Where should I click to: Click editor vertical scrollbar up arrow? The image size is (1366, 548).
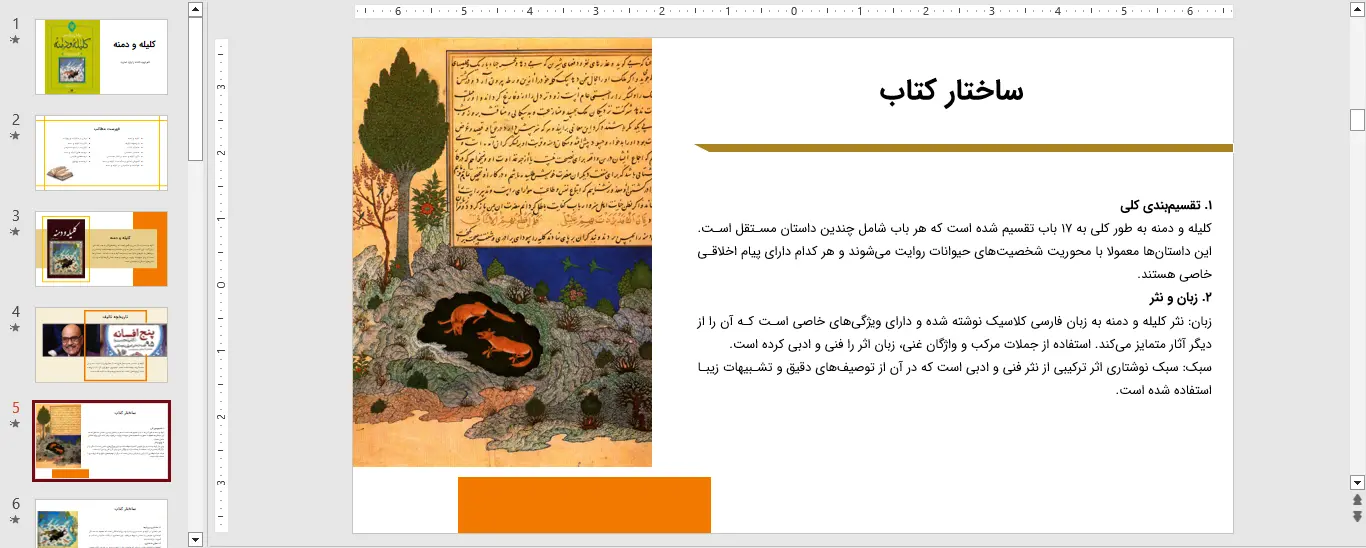1357,10
